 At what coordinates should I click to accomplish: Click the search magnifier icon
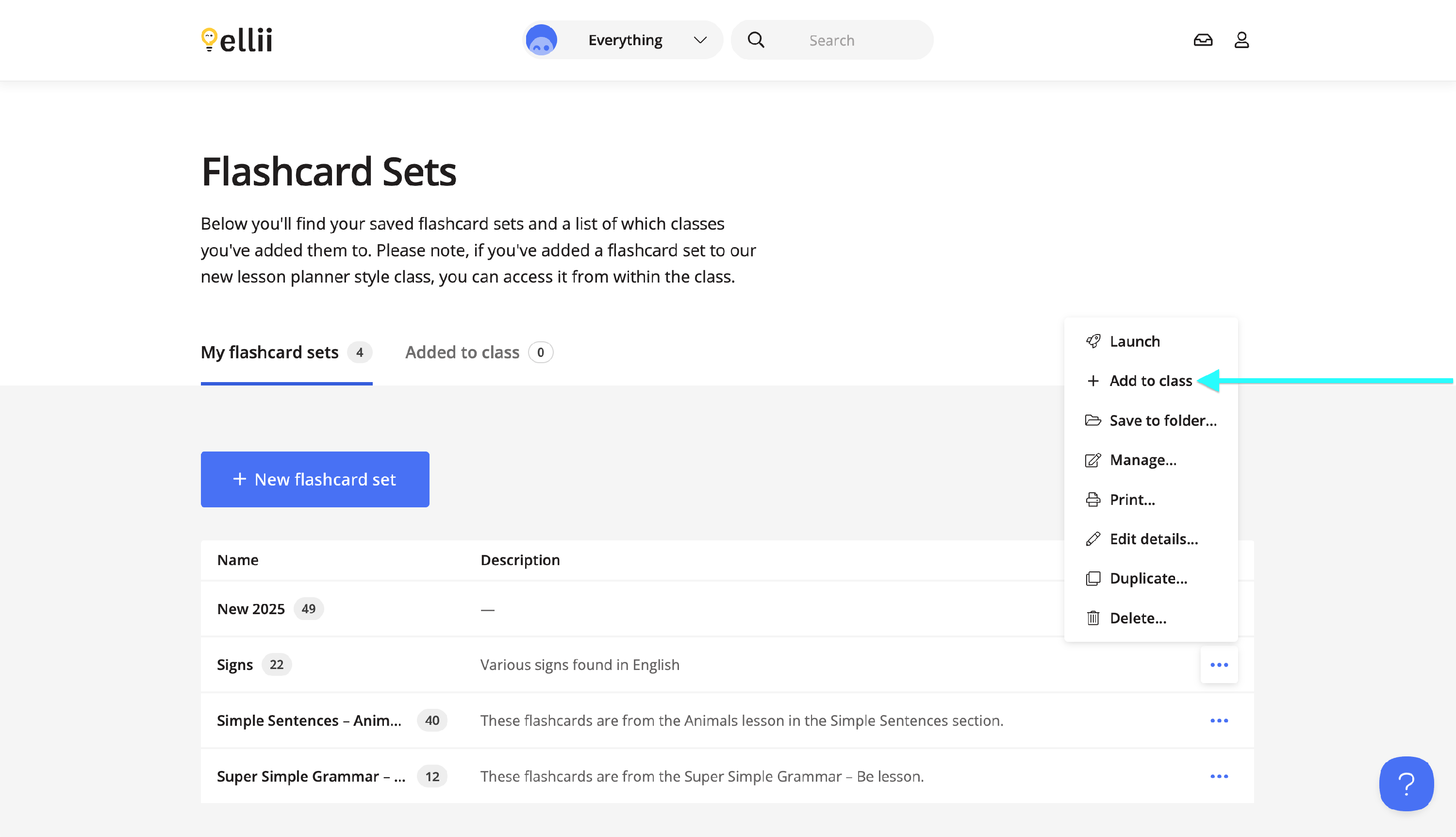(756, 40)
